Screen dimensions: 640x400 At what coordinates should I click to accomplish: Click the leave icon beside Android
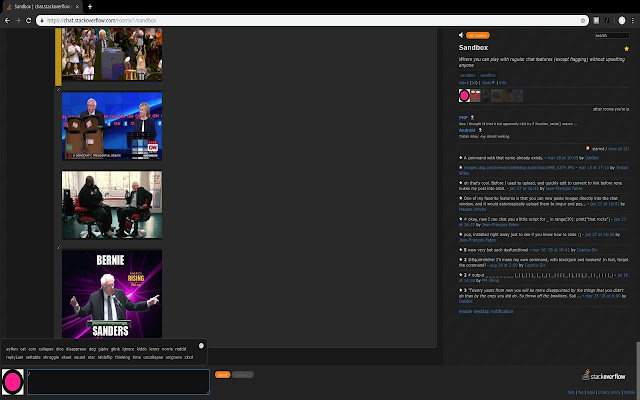coord(480,130)
